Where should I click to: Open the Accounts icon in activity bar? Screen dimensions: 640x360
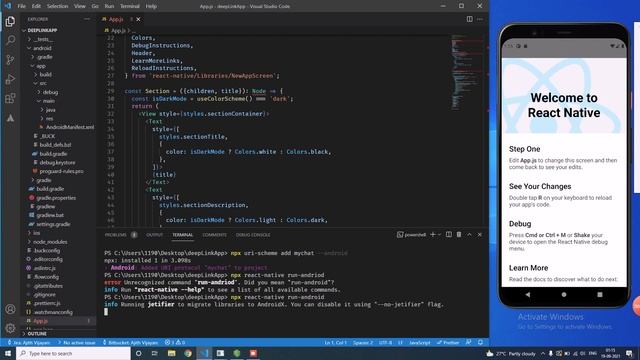click(x=10, y=309)
